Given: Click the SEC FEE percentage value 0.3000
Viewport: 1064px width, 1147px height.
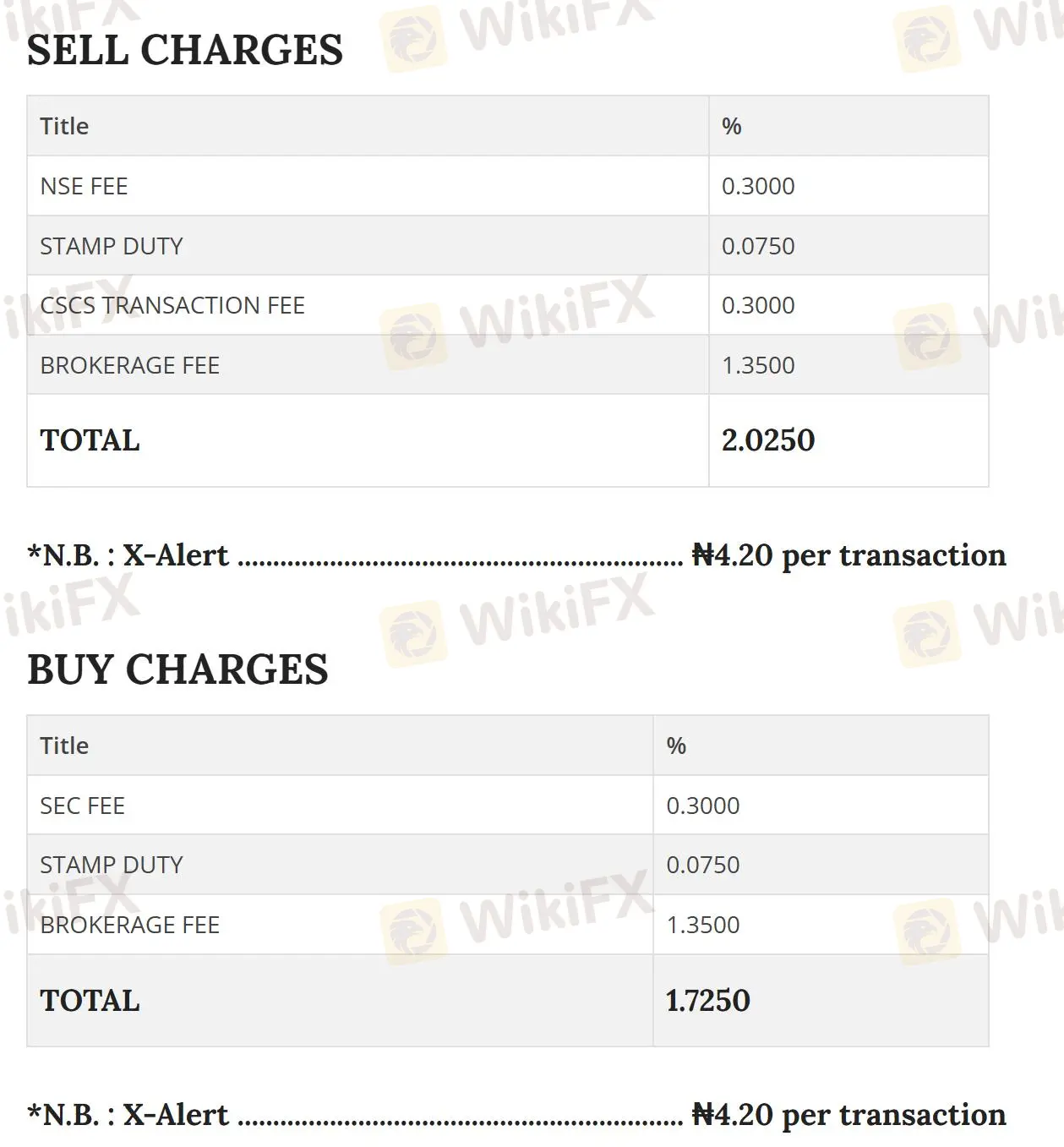Looking at the screenshot, I should coord(703,806).
